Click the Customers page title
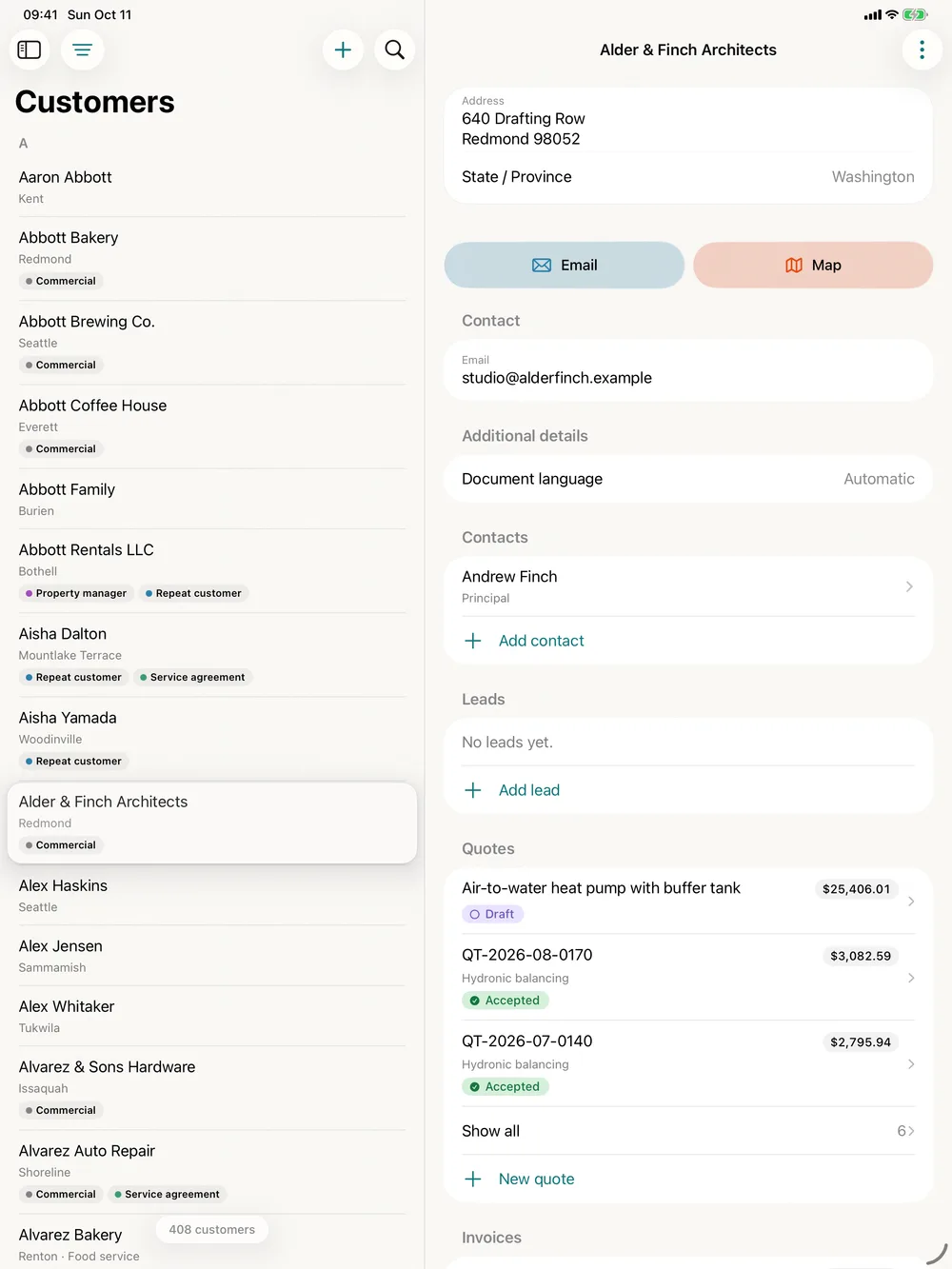 point(95,102)
